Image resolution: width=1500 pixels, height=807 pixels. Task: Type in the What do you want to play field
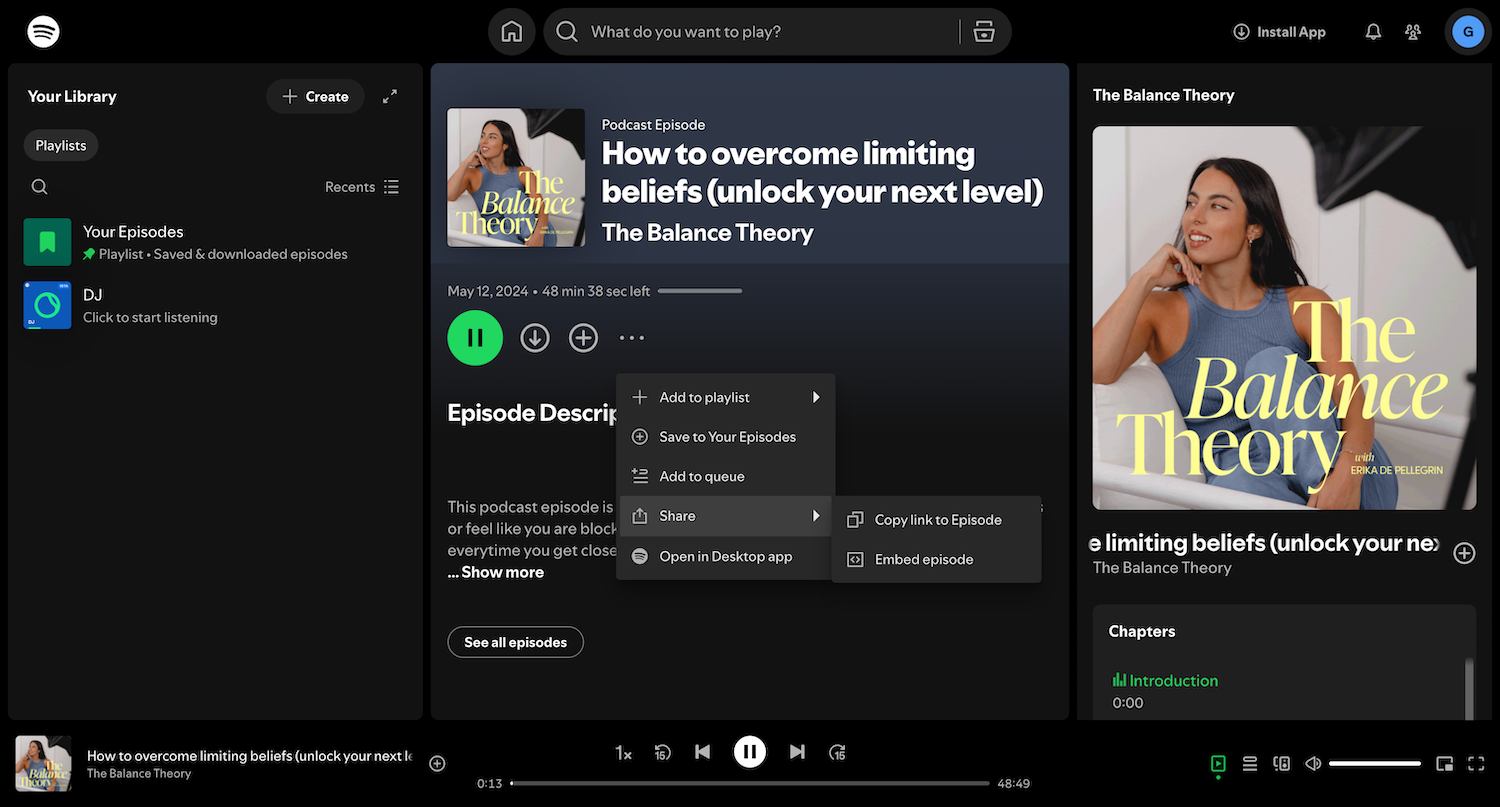(760, 32)
